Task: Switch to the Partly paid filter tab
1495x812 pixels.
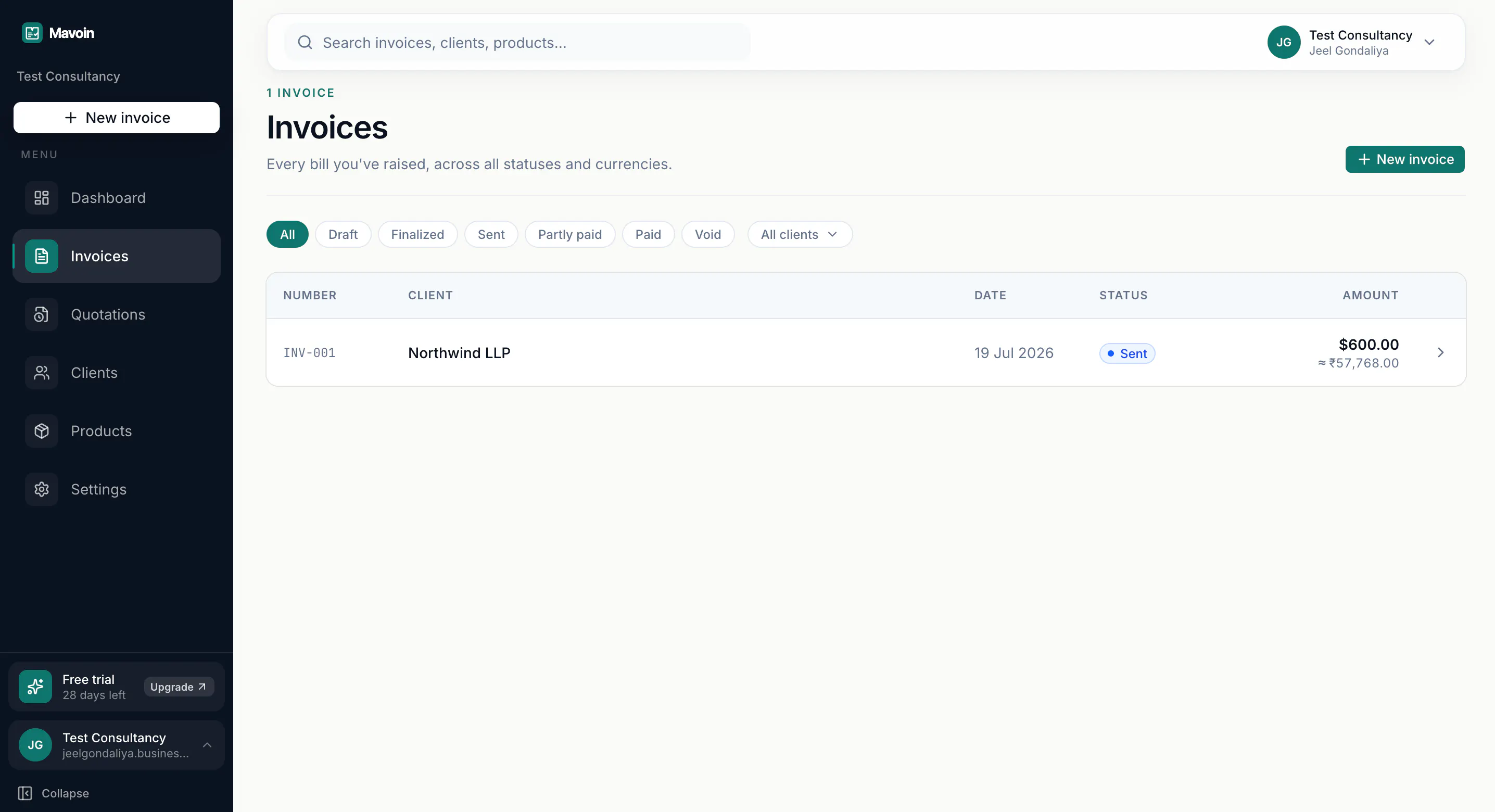Action: 569,234
